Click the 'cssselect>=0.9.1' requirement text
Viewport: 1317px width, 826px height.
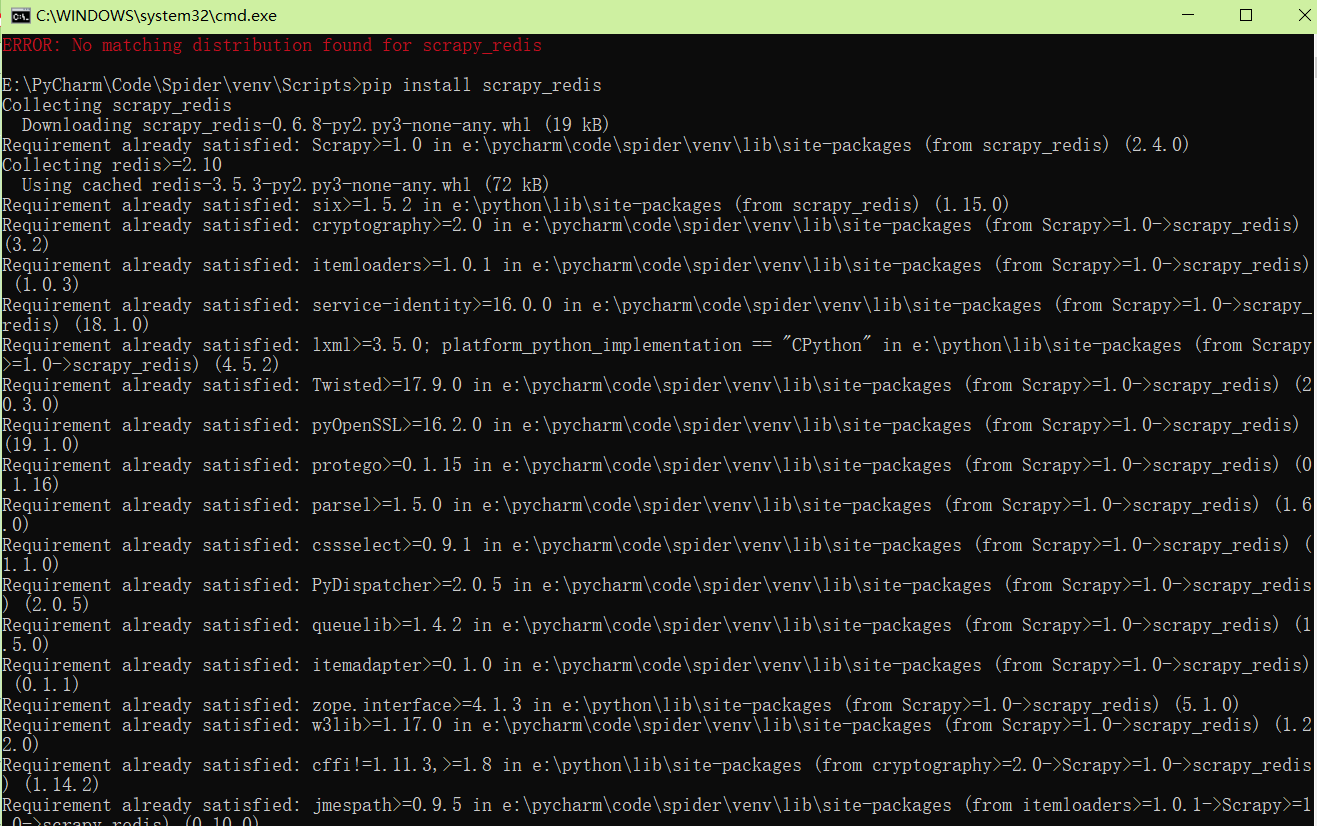[x=392, y=545]
